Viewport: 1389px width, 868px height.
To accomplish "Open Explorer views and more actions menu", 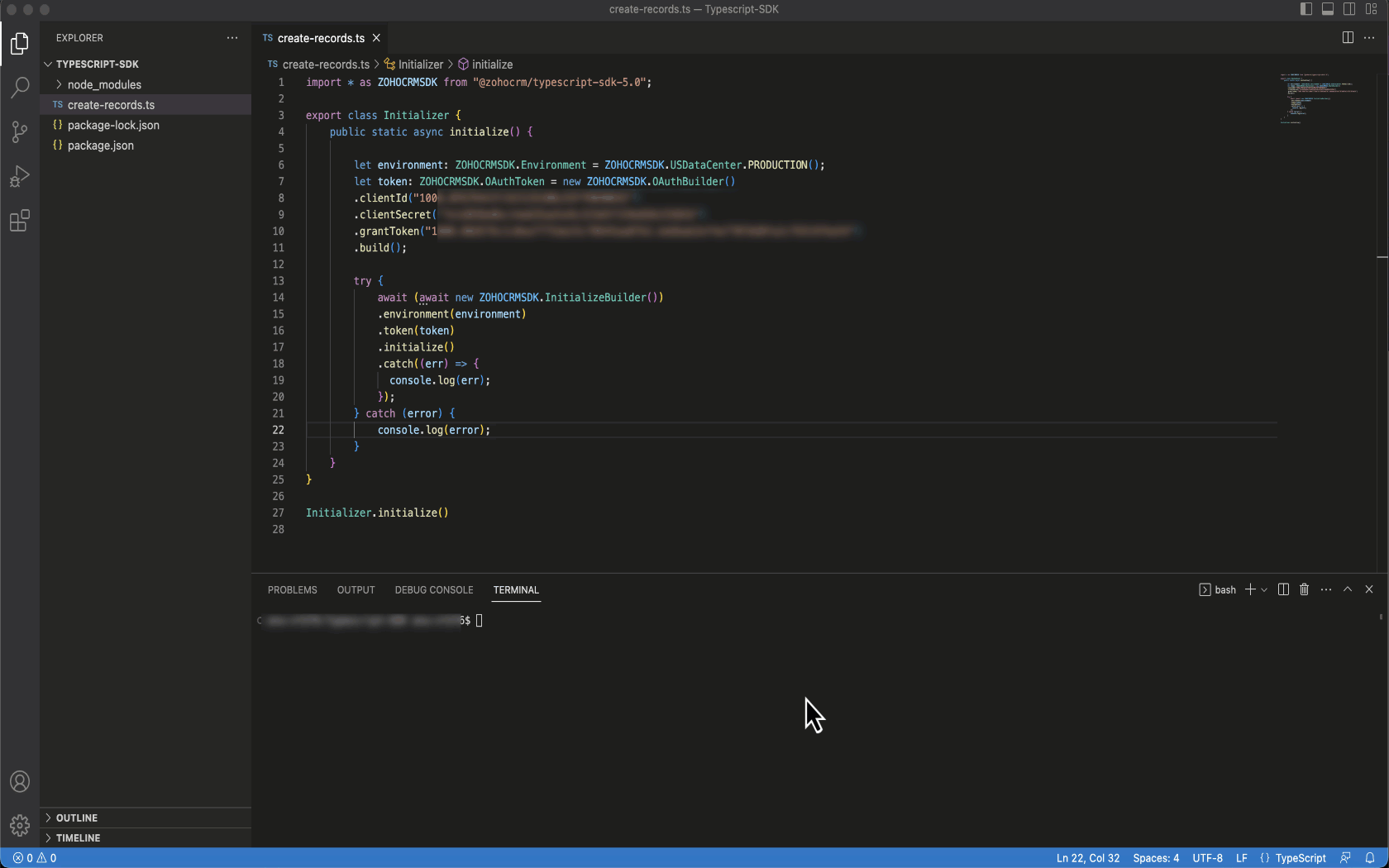I will pyautogui.click(x=232, y=38).
